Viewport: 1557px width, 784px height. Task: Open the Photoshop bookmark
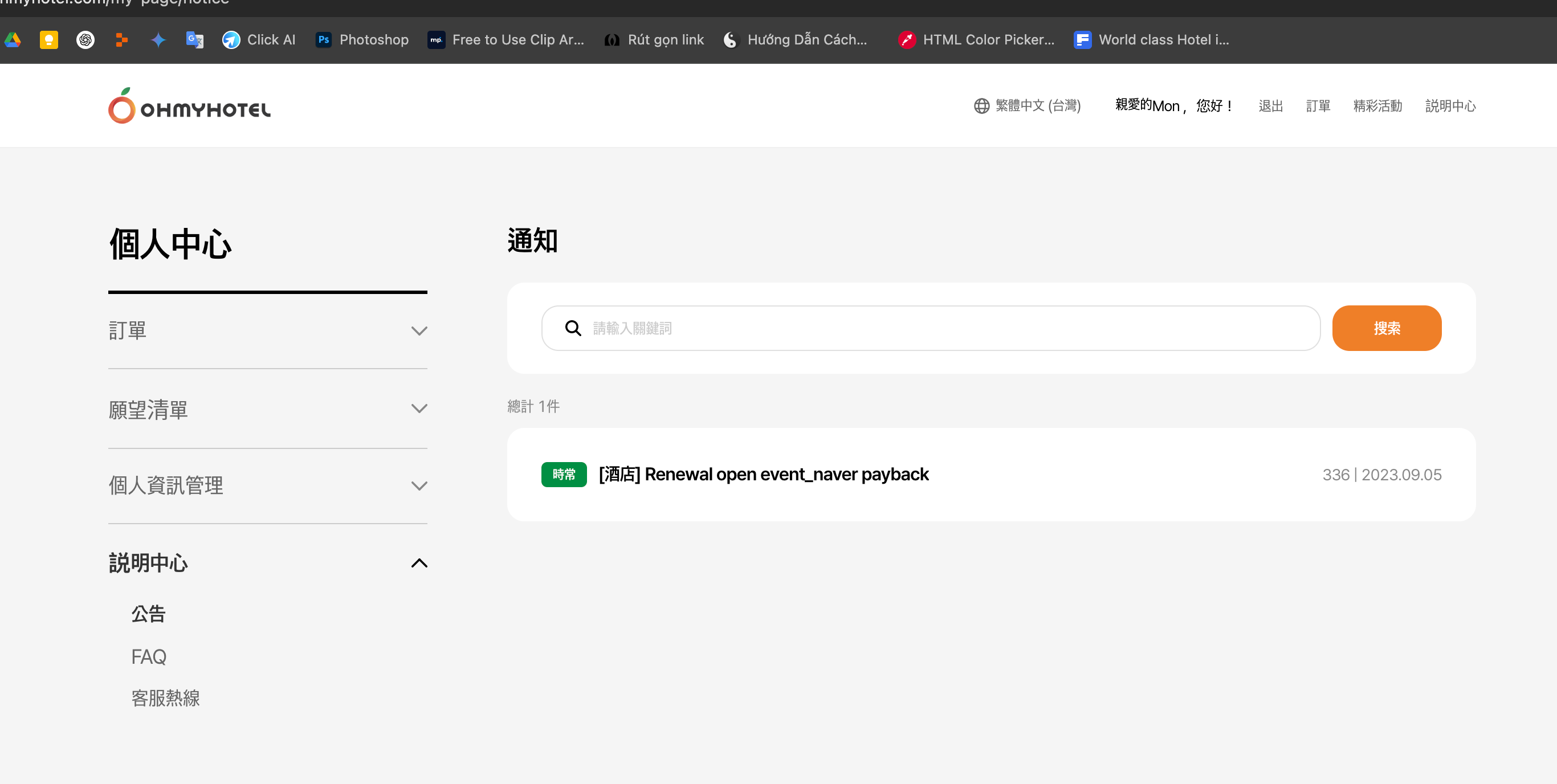362,40
